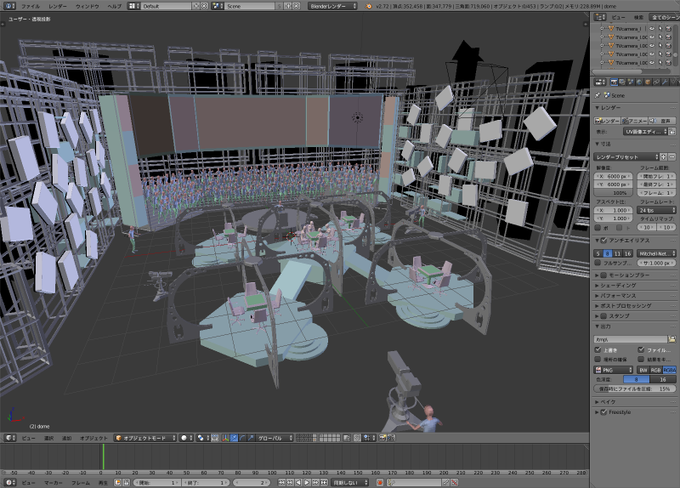The height and width of the screenshot is (488, 680).
Task: Open the screen layout Default selector
Action: [166, 6]
